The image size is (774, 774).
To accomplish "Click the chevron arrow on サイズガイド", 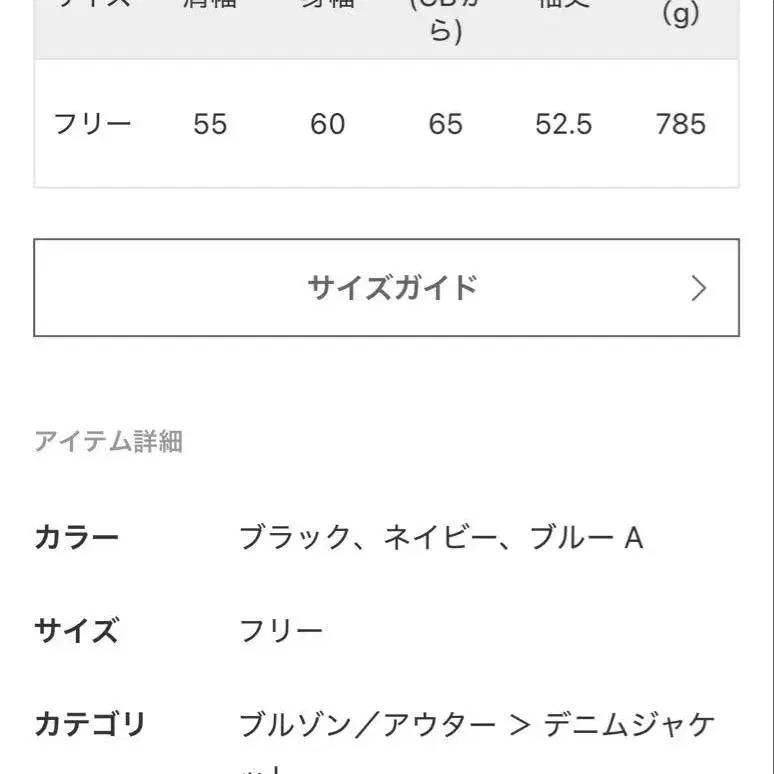I will pyautogui.click(x=699, y=289).
